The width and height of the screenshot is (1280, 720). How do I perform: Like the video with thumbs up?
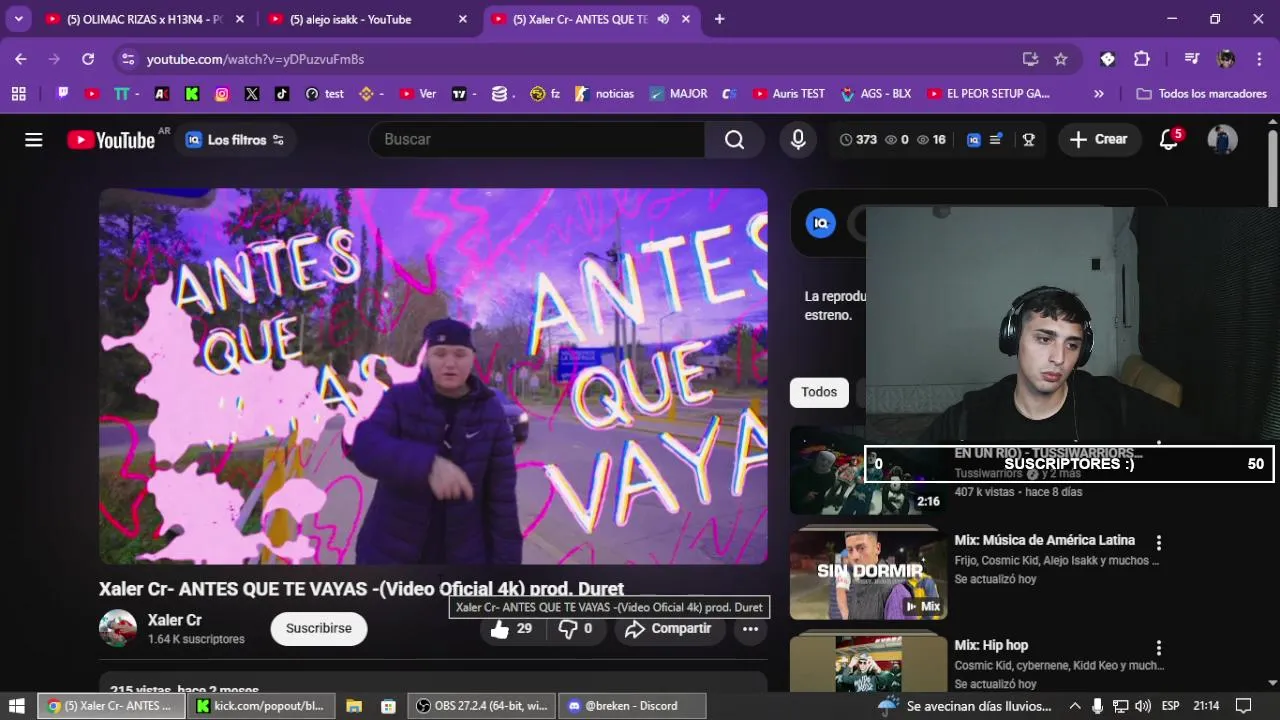511,629
